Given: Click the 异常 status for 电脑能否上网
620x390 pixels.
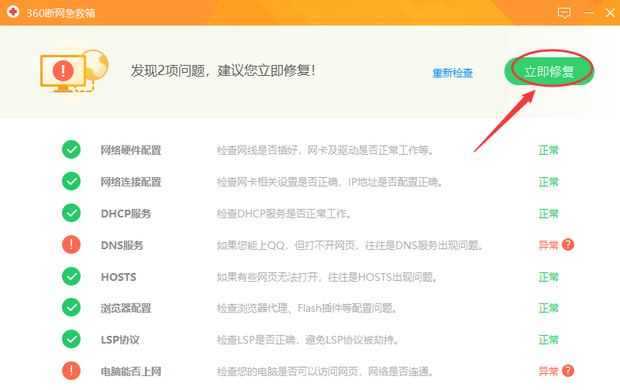Looking at the screenshot, I should [548, 371].
